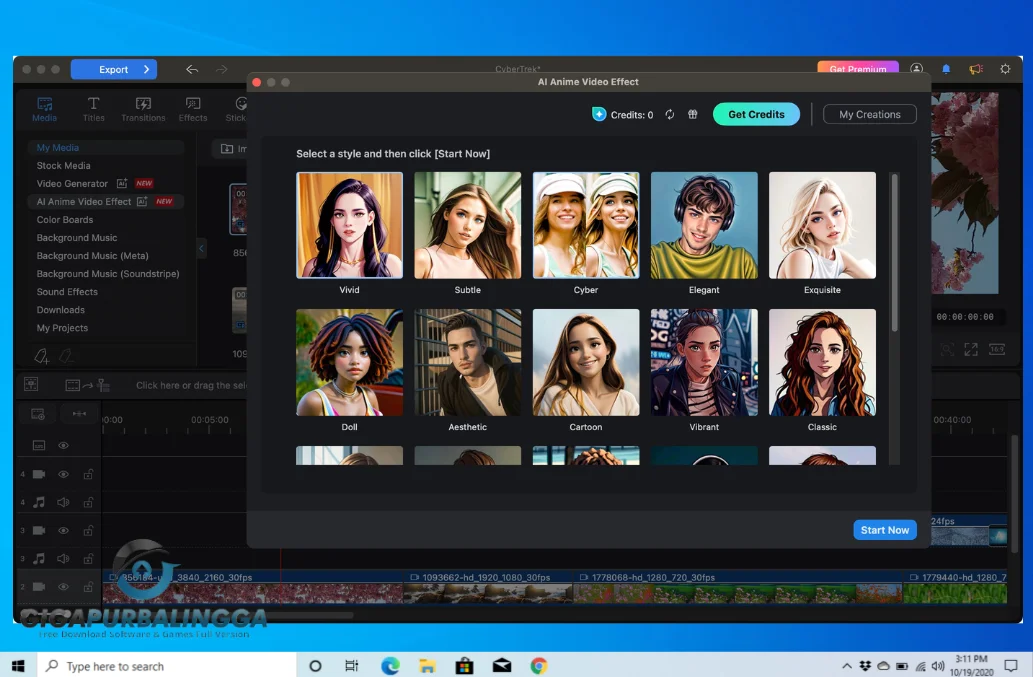Lock video track 2

tap(88, 587)
